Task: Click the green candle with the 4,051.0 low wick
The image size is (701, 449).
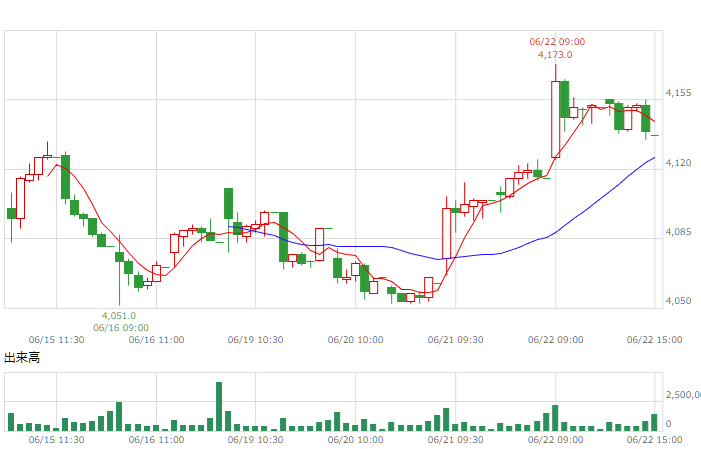Action: (119, 257)
